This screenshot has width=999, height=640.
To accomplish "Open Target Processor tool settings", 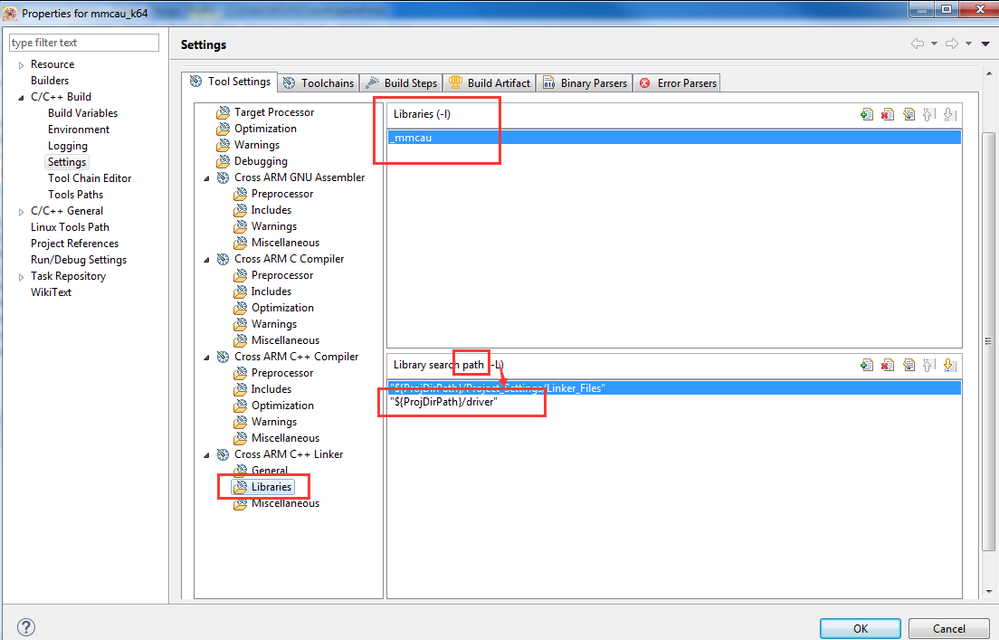I will (x=274, y=112).
